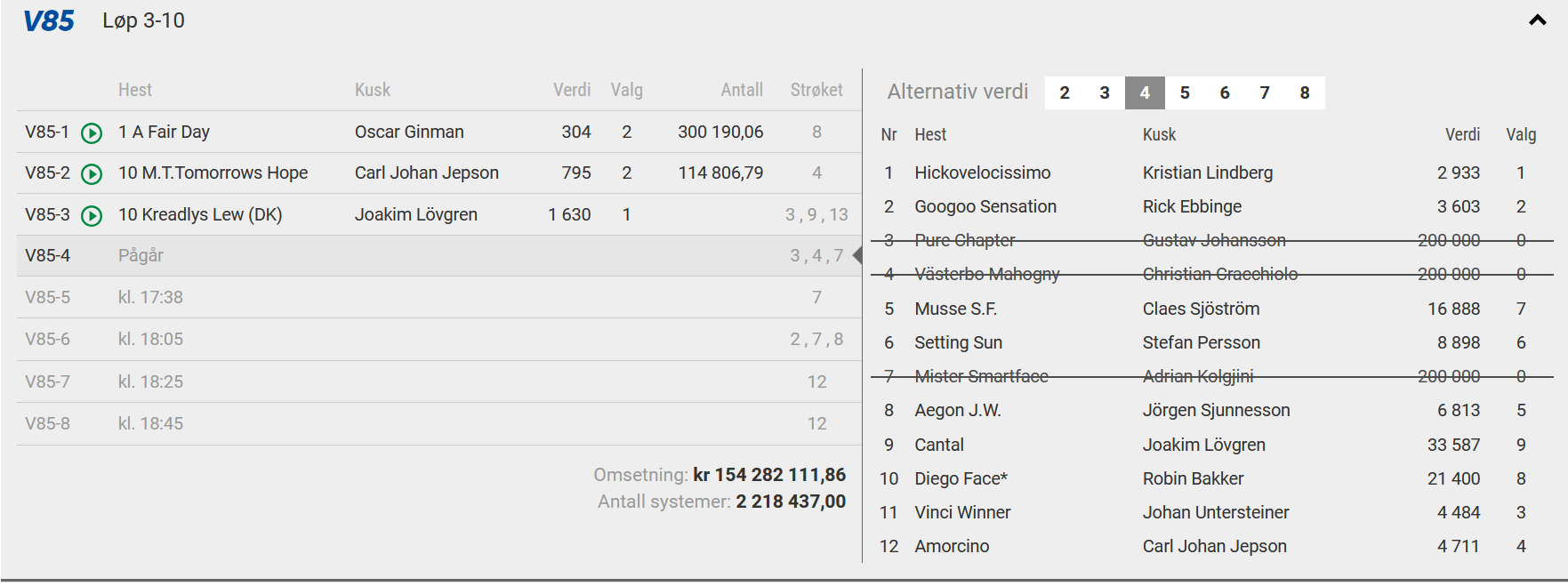Select Alternativ verdi tab 2
Screen dimensions: 1568x586
point(1065,92)
